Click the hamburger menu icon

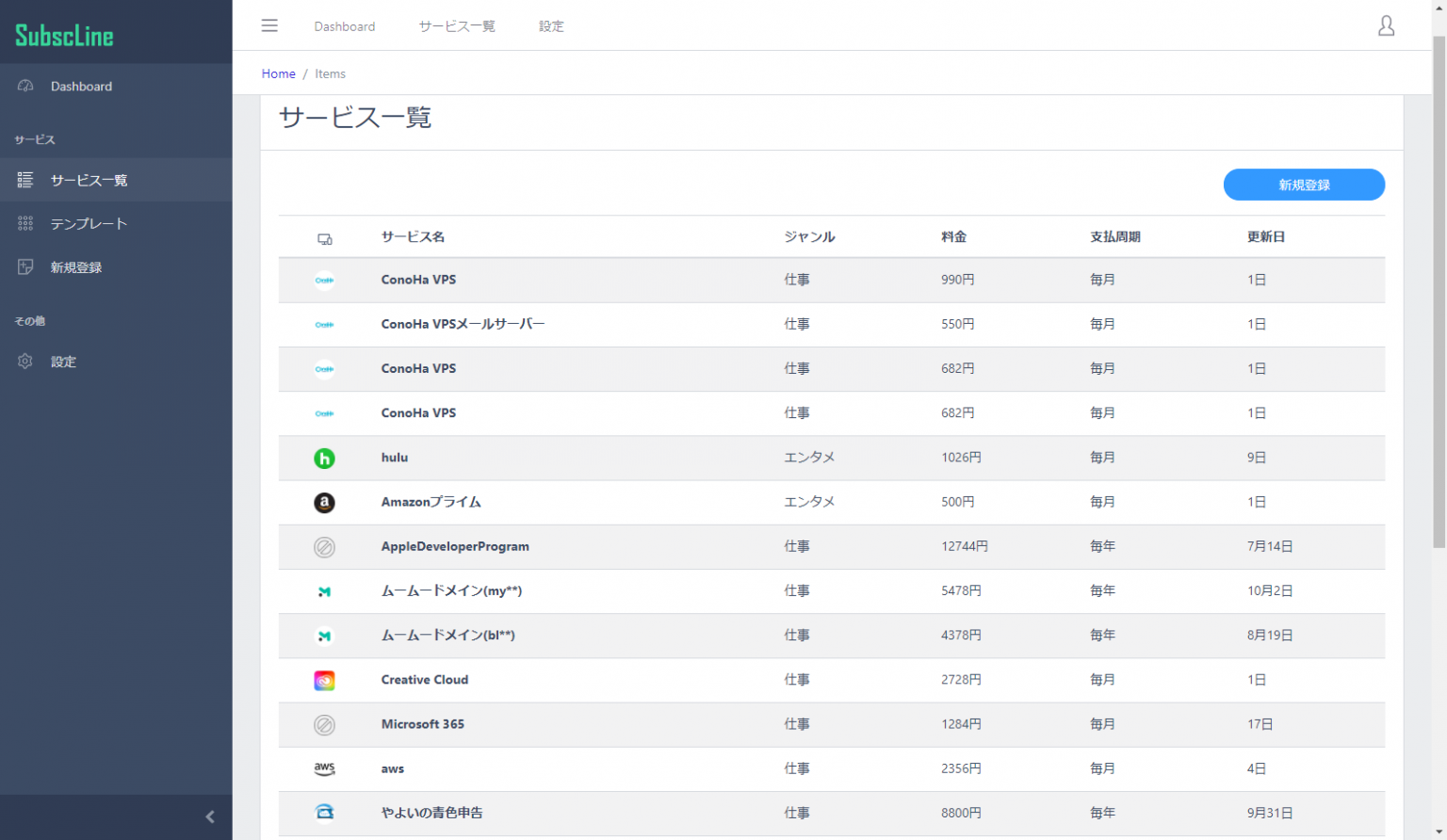(269, 25)
